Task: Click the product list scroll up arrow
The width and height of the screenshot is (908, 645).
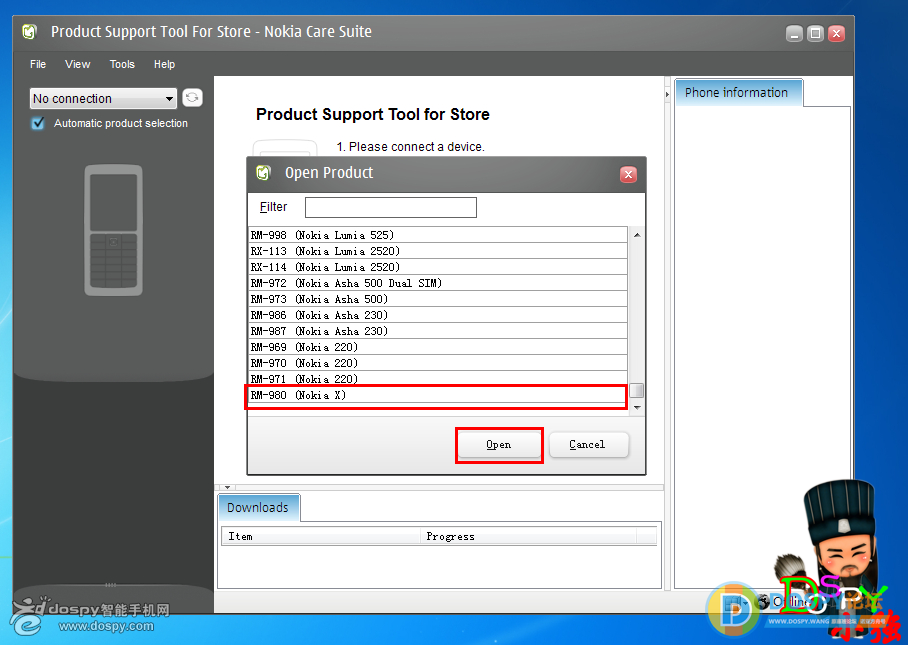Action: click(x=637, y=235)
